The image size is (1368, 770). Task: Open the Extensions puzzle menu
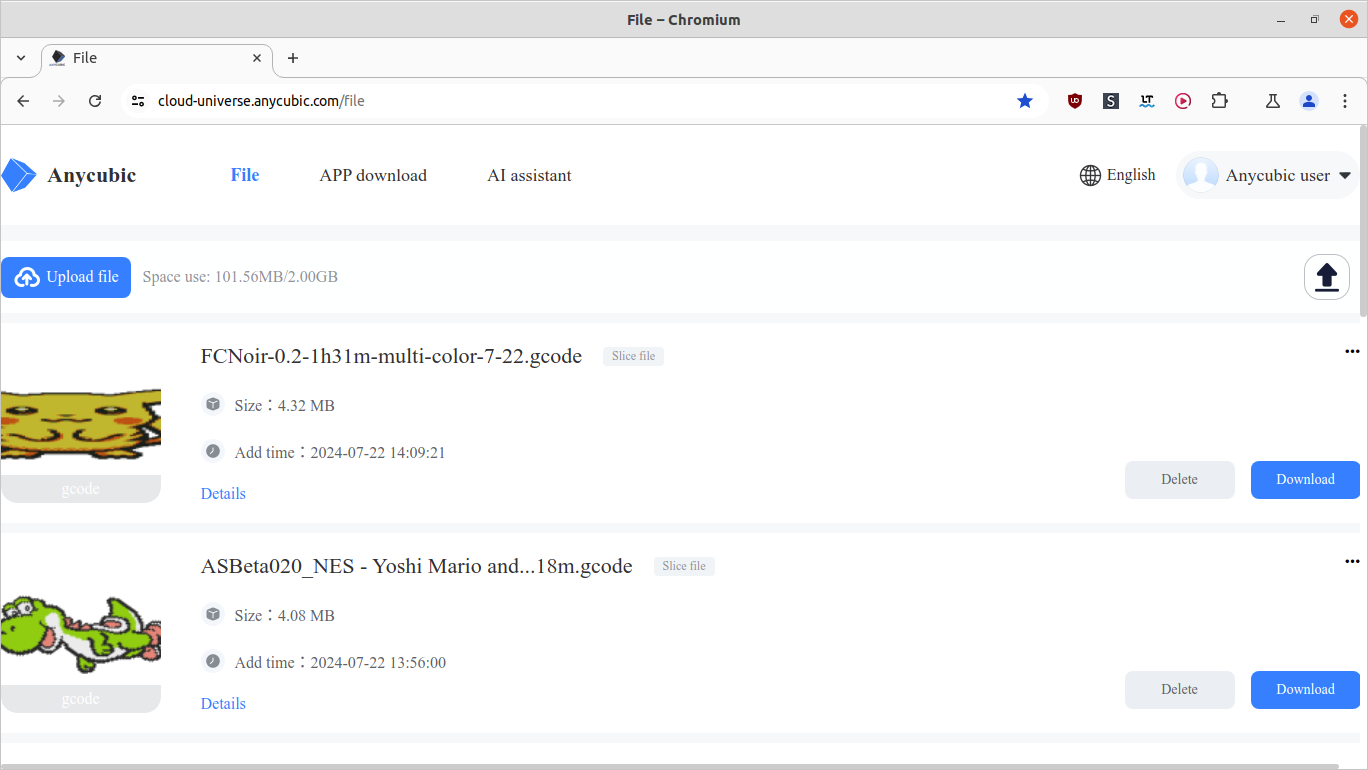pyautogui.click(x=1219, y=101)
